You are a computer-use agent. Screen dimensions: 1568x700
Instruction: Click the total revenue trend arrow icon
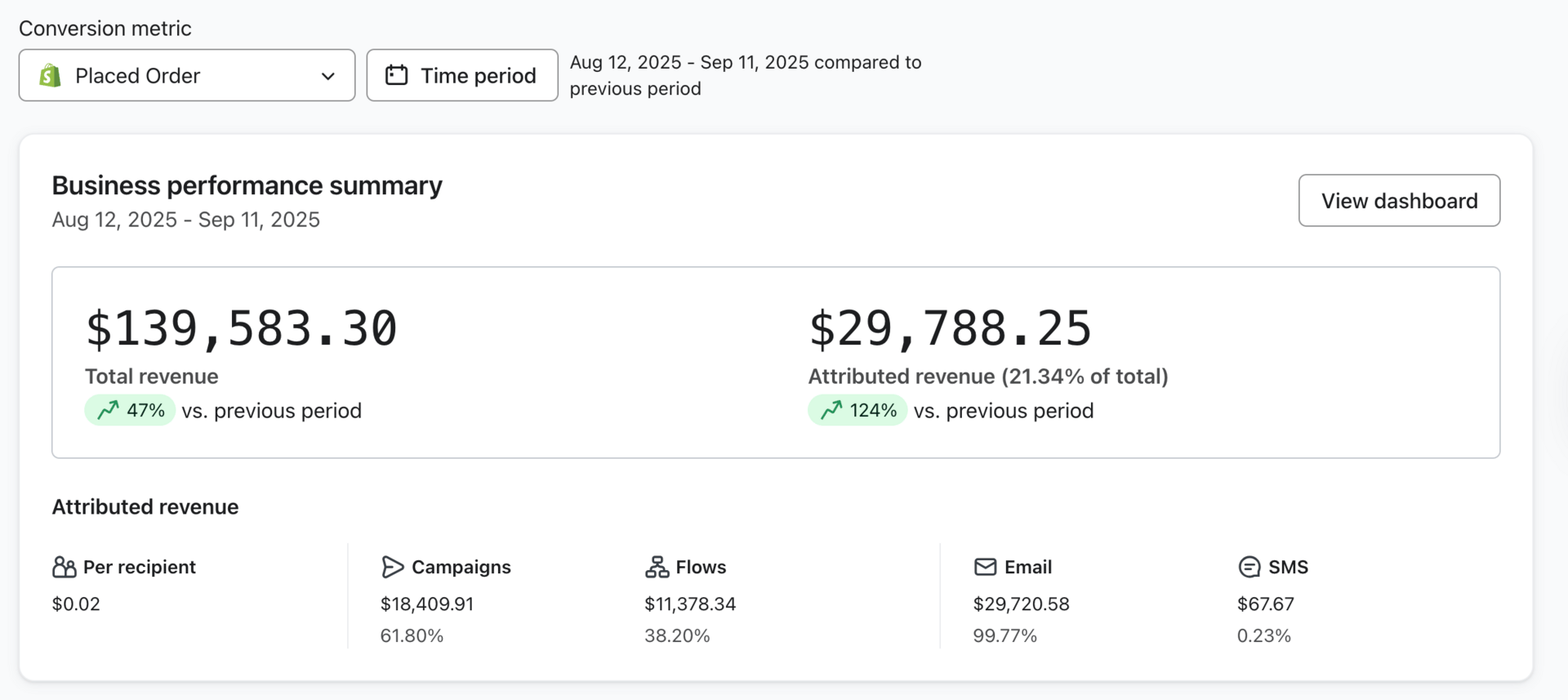[x=108, y=410]
